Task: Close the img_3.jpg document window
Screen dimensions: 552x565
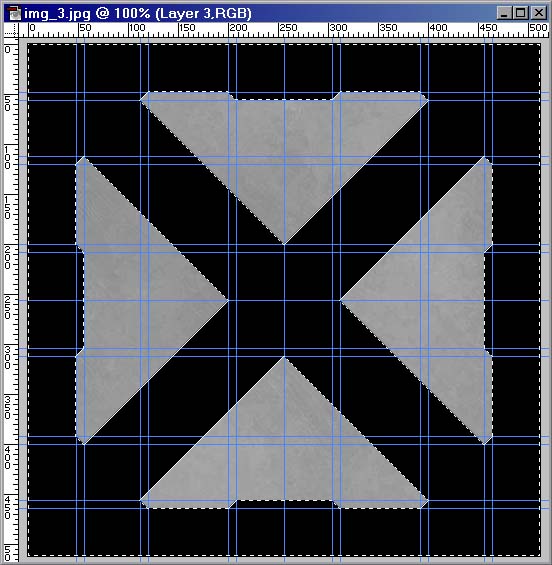Action: [538, 13]
